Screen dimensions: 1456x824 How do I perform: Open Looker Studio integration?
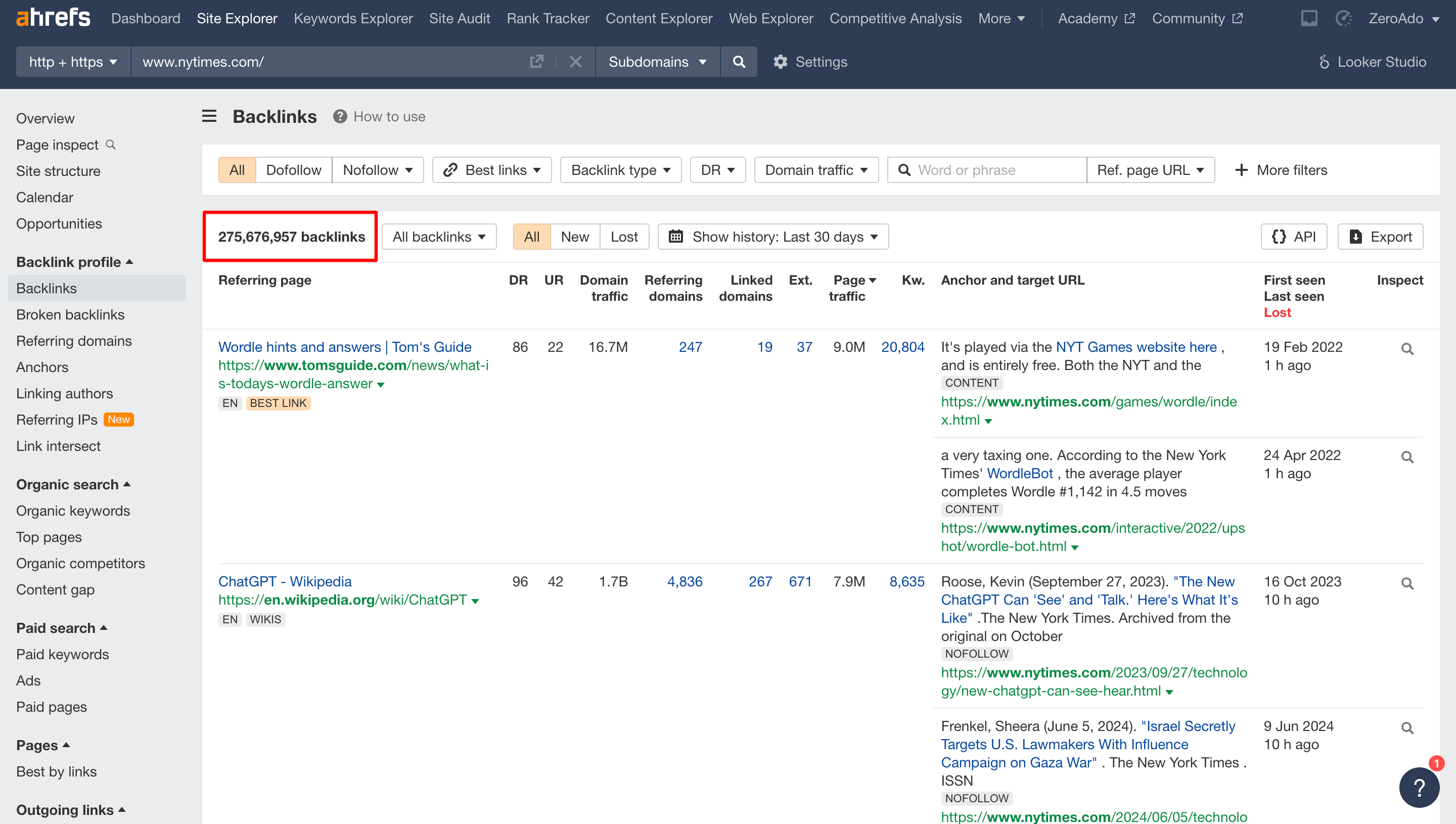(1374, 62)
